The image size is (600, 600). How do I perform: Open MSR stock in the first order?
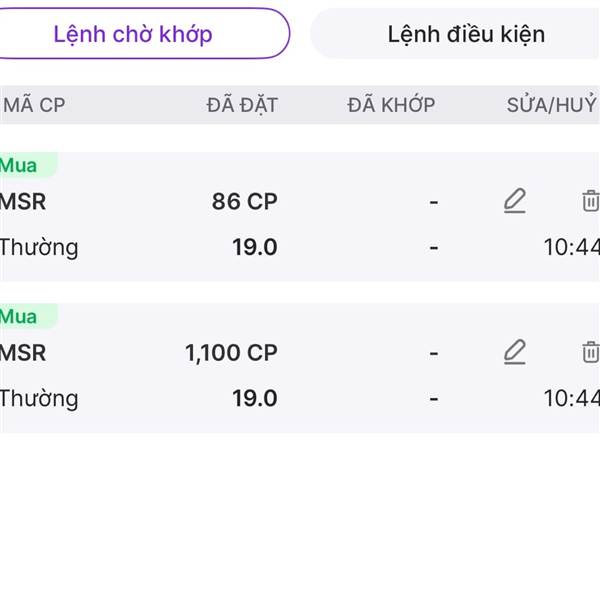[x=23, y=201]
